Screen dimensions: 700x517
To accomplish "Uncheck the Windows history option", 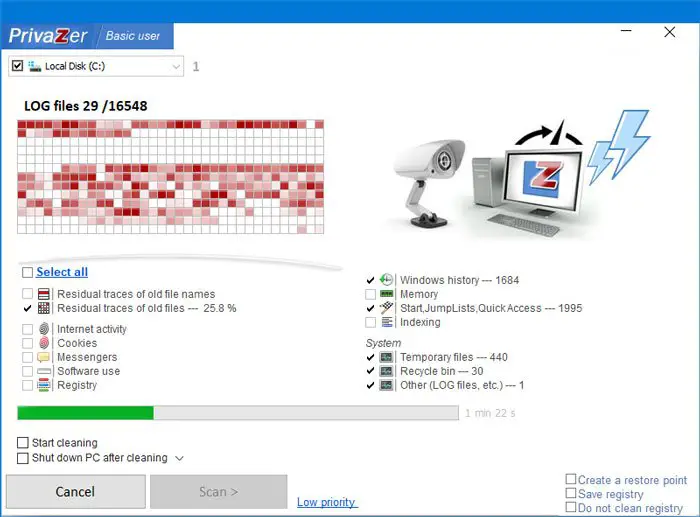I will click(370, 280).
